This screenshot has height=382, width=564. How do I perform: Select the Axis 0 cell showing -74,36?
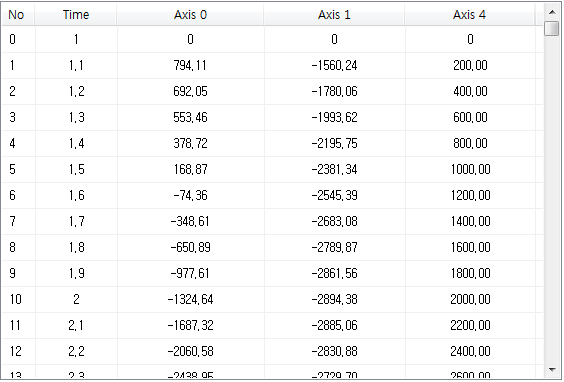191,195
